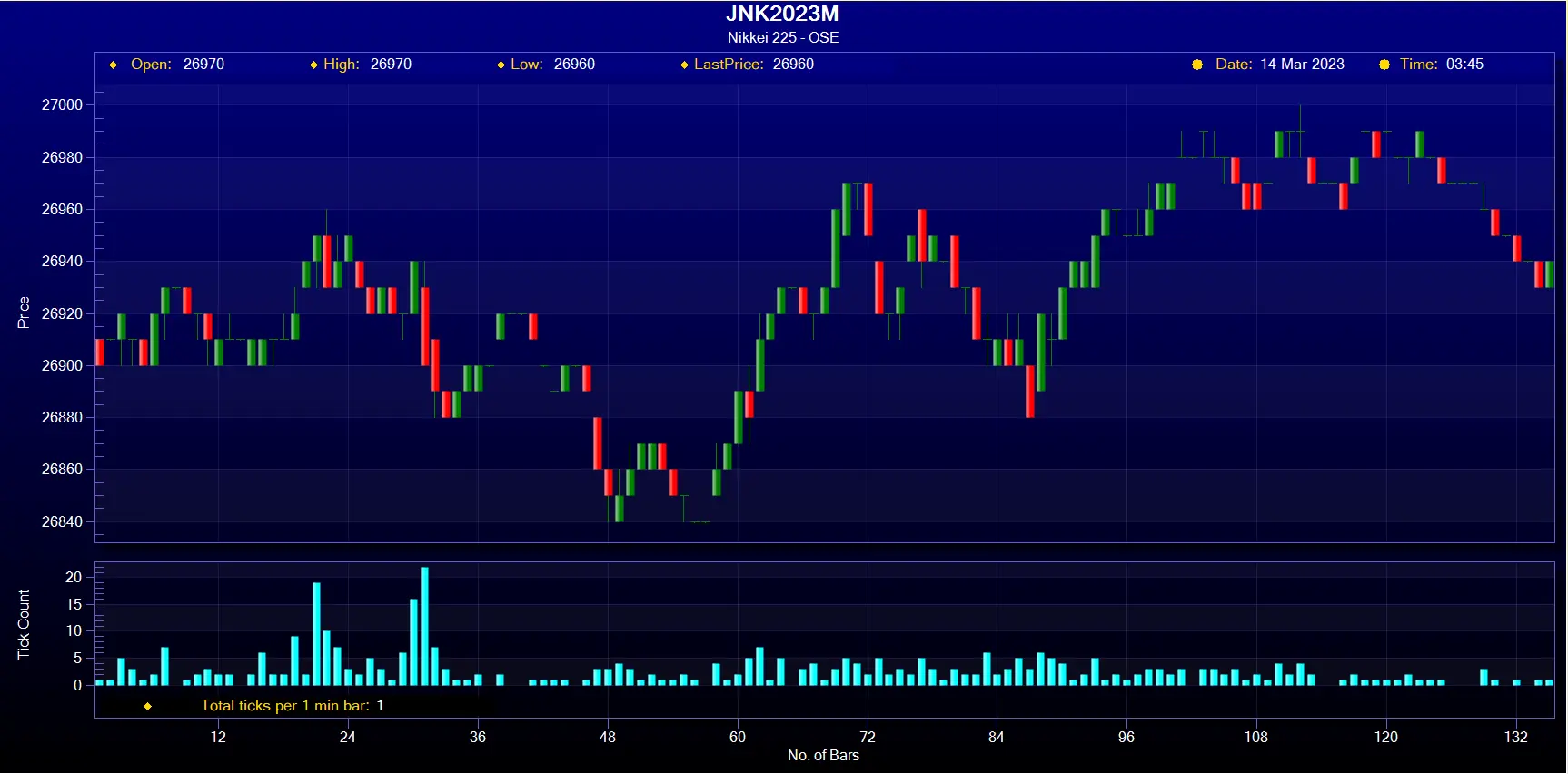Click the tick count bar reaching 19
Viewport: 1568px width, 774px height.
tap(316, 634)
